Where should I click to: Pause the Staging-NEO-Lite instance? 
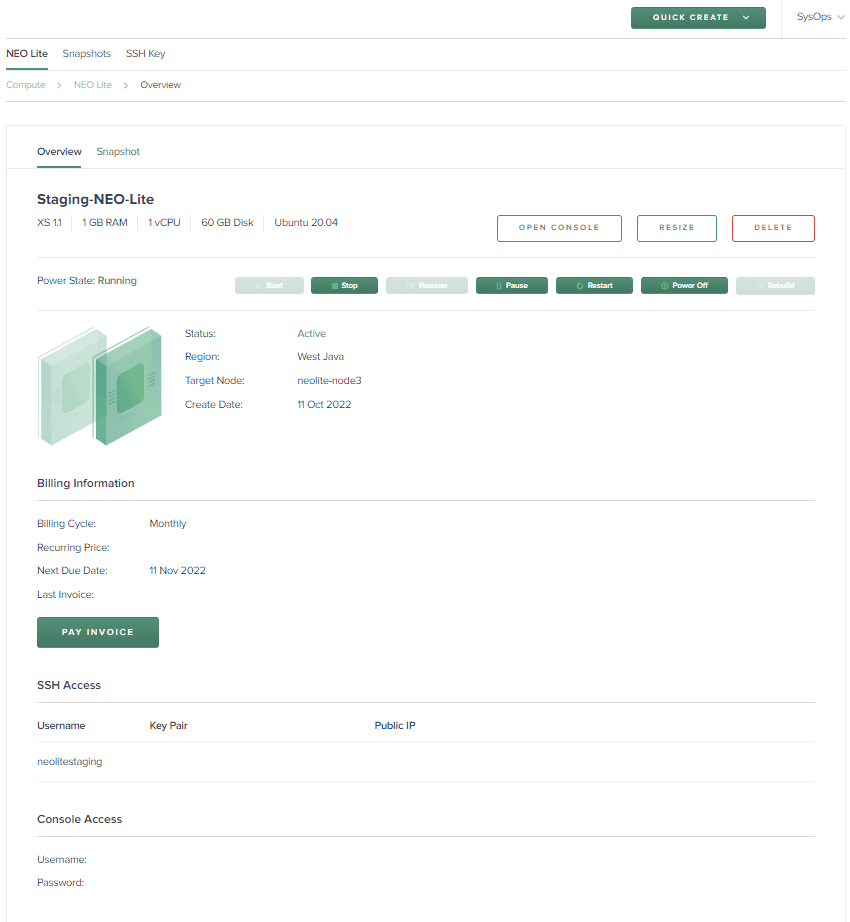click(x=511, y=286)
